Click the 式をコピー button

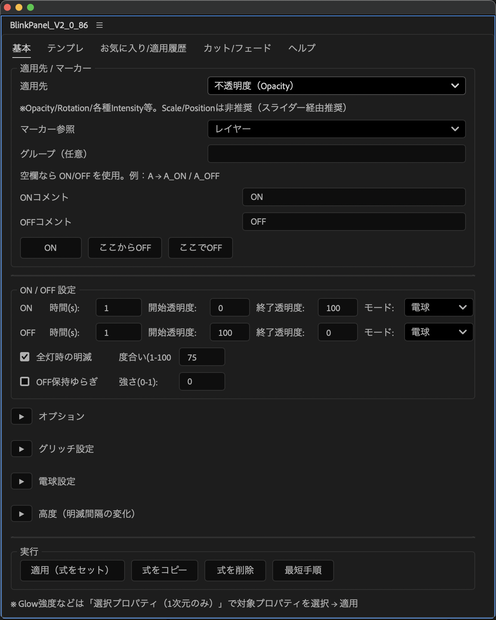(x=165, y=570)
